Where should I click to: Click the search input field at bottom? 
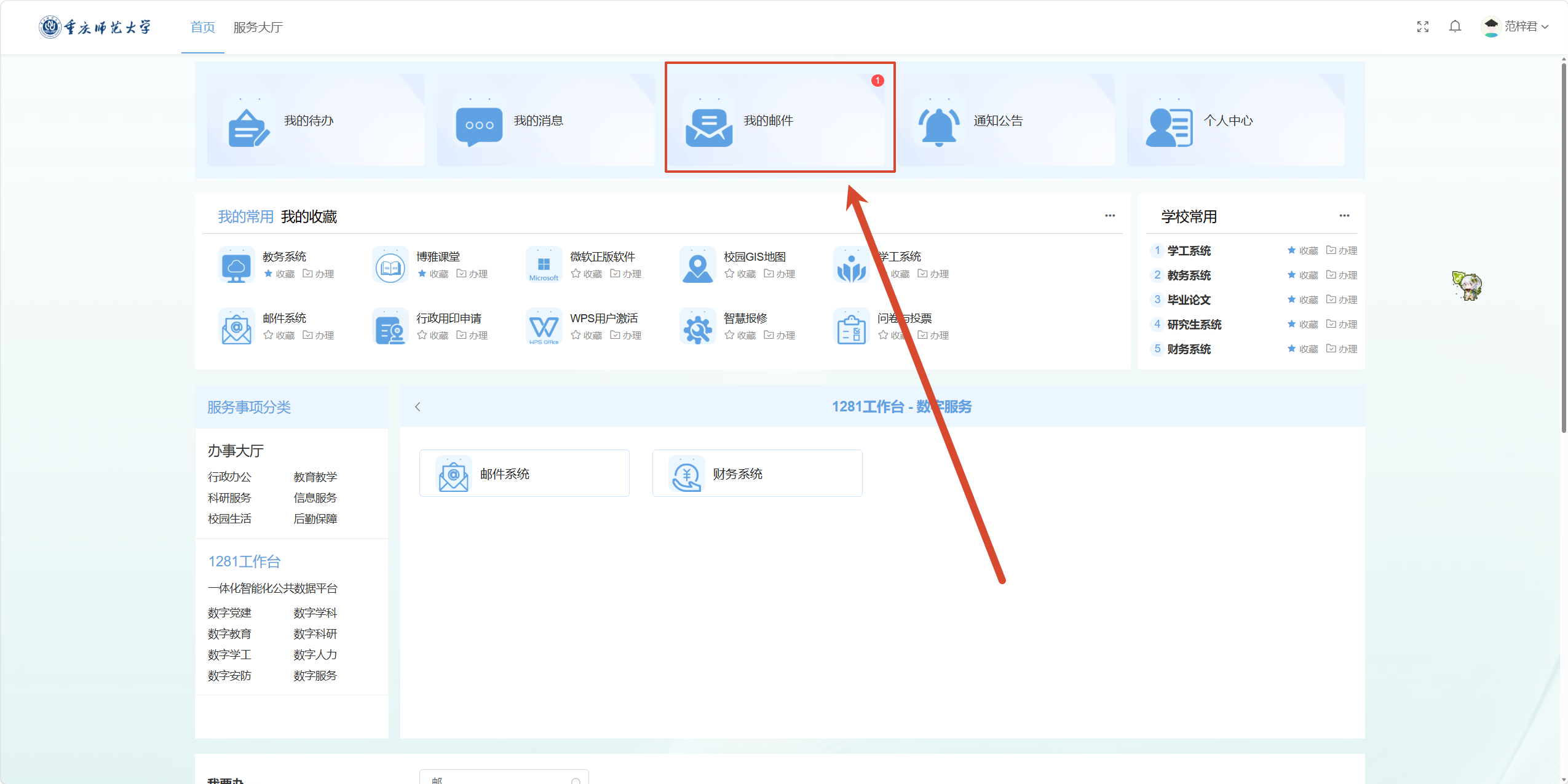point(504,777)
